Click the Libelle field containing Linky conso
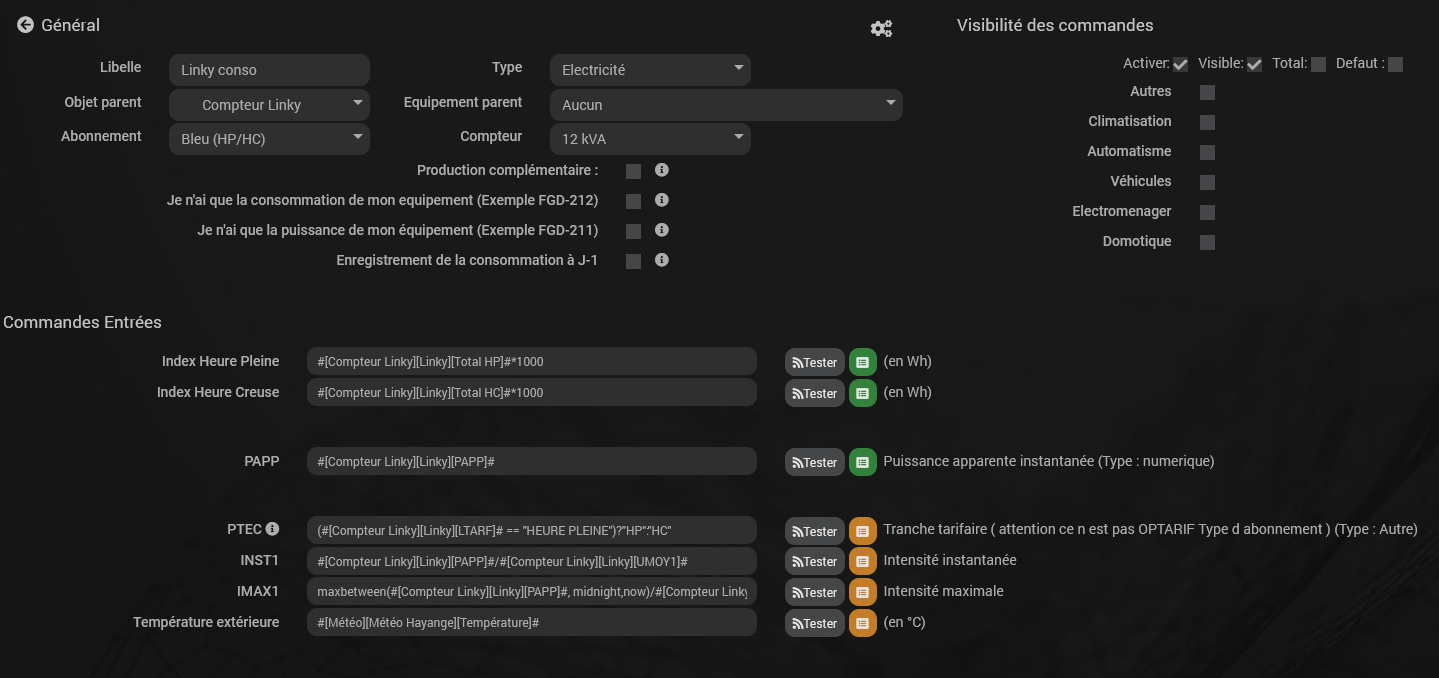Viewport: 1439px width, 678px height. (x=269, y=70)
